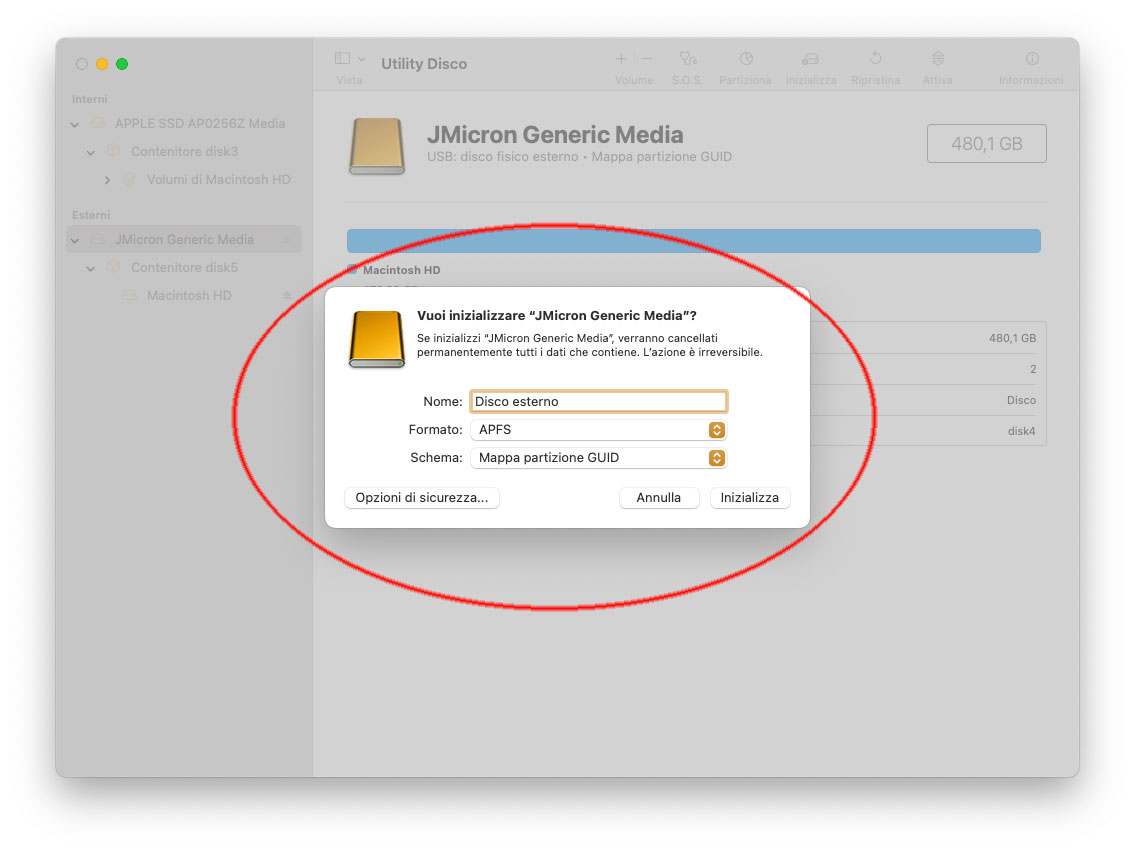1135x851 pixels.
Task: Select the Inizializza toolbar icon
Action: pyautogui.click(x=811, y=59)
